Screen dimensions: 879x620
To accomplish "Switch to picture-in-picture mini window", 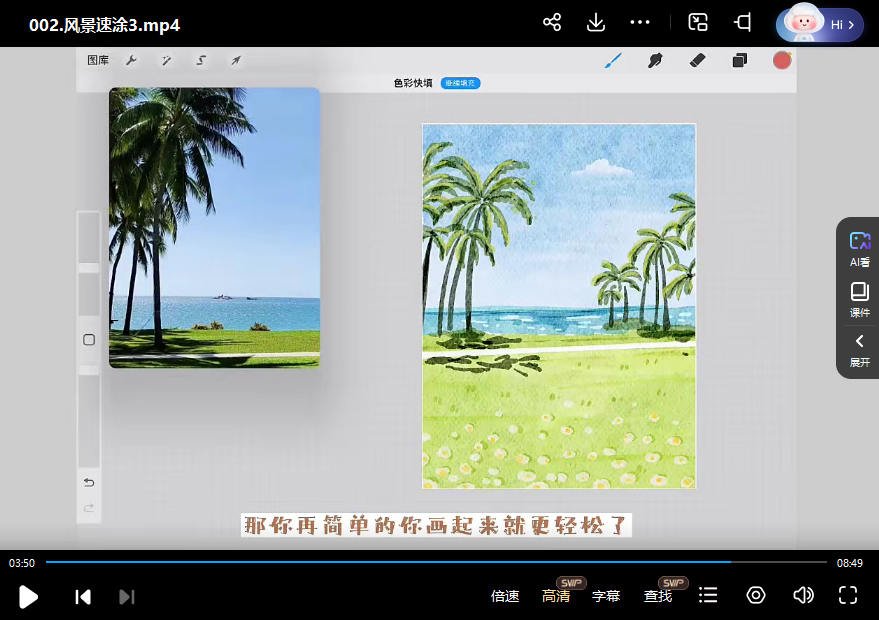I will [699, 22].
